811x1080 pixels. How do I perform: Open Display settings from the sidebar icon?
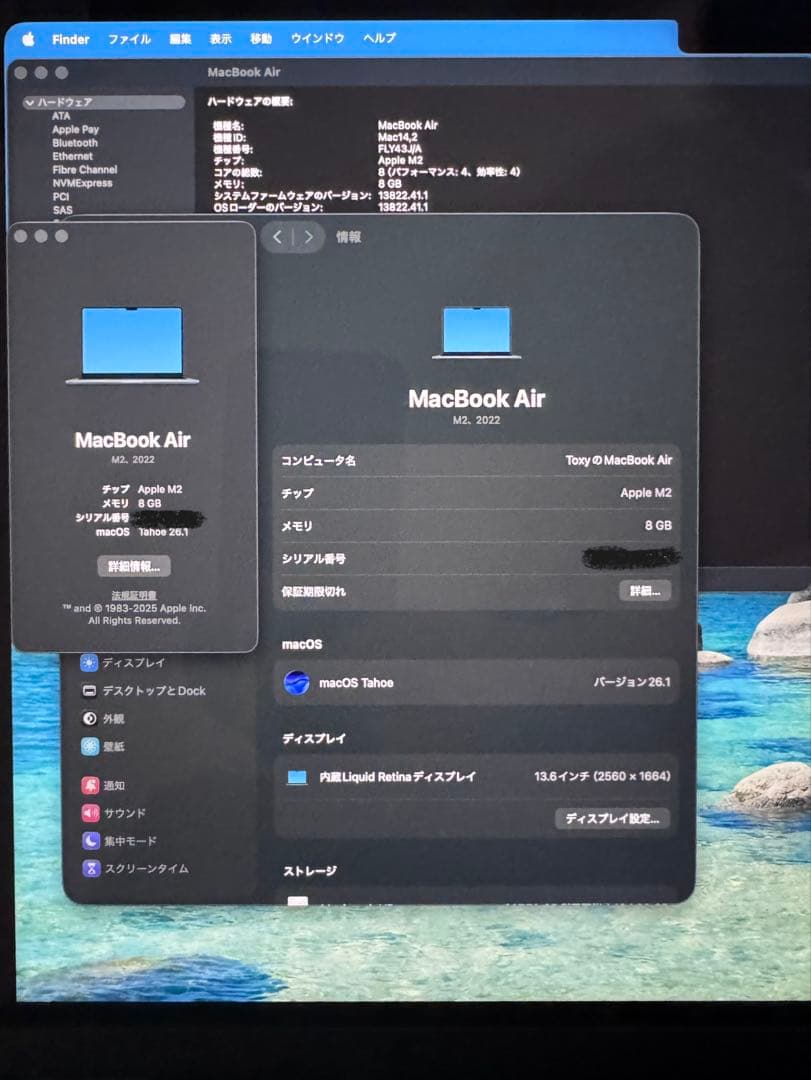tap(88, 662)
